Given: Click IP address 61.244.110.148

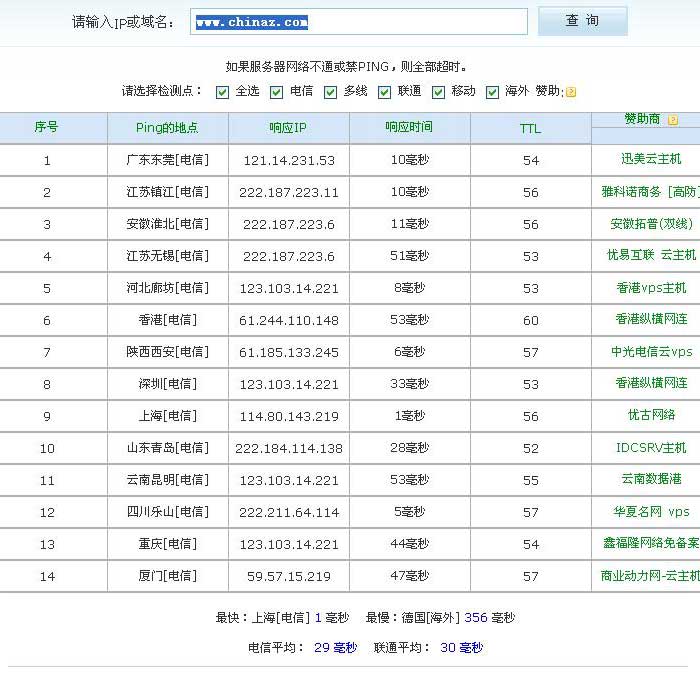Looking at the screenshot, I should pyautogui.click(x=289, y=321).
